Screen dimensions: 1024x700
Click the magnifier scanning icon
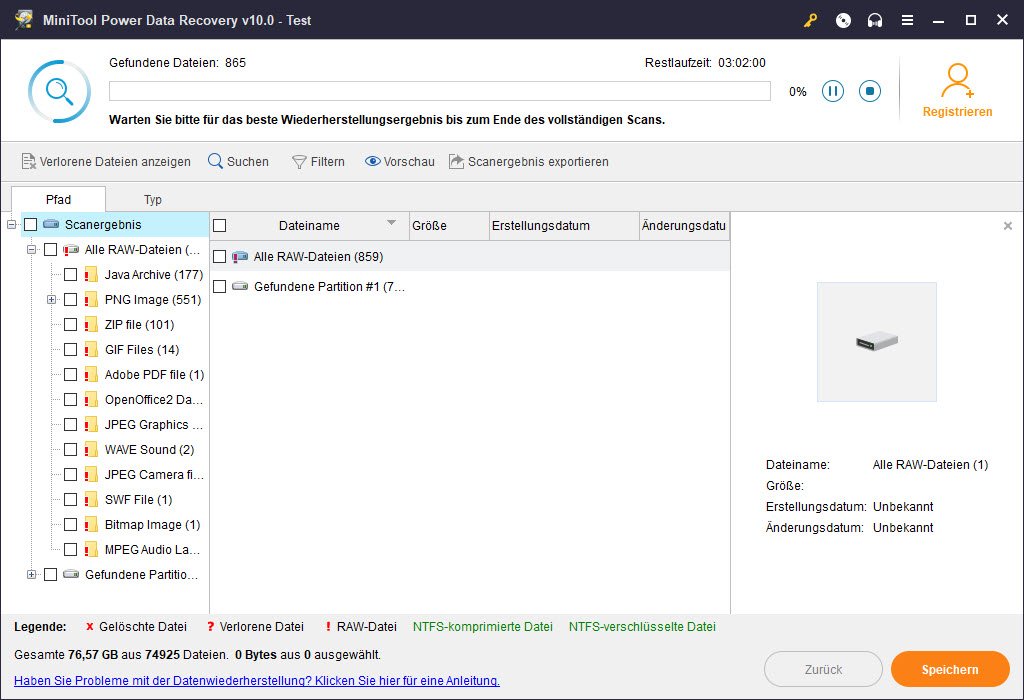click(x=59, y=91)
